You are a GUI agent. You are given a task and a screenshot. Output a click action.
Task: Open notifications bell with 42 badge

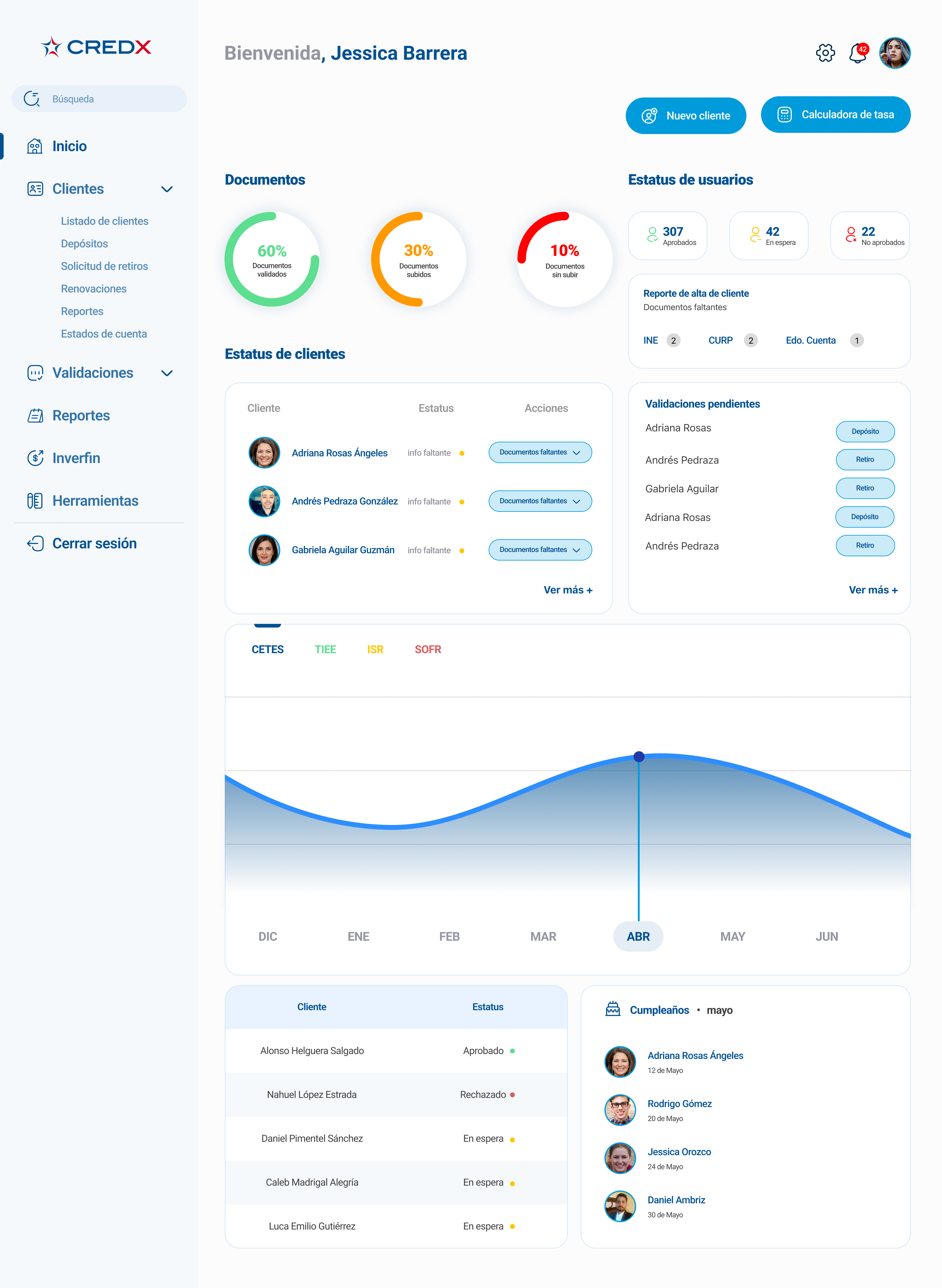click(x=857, y=54)
